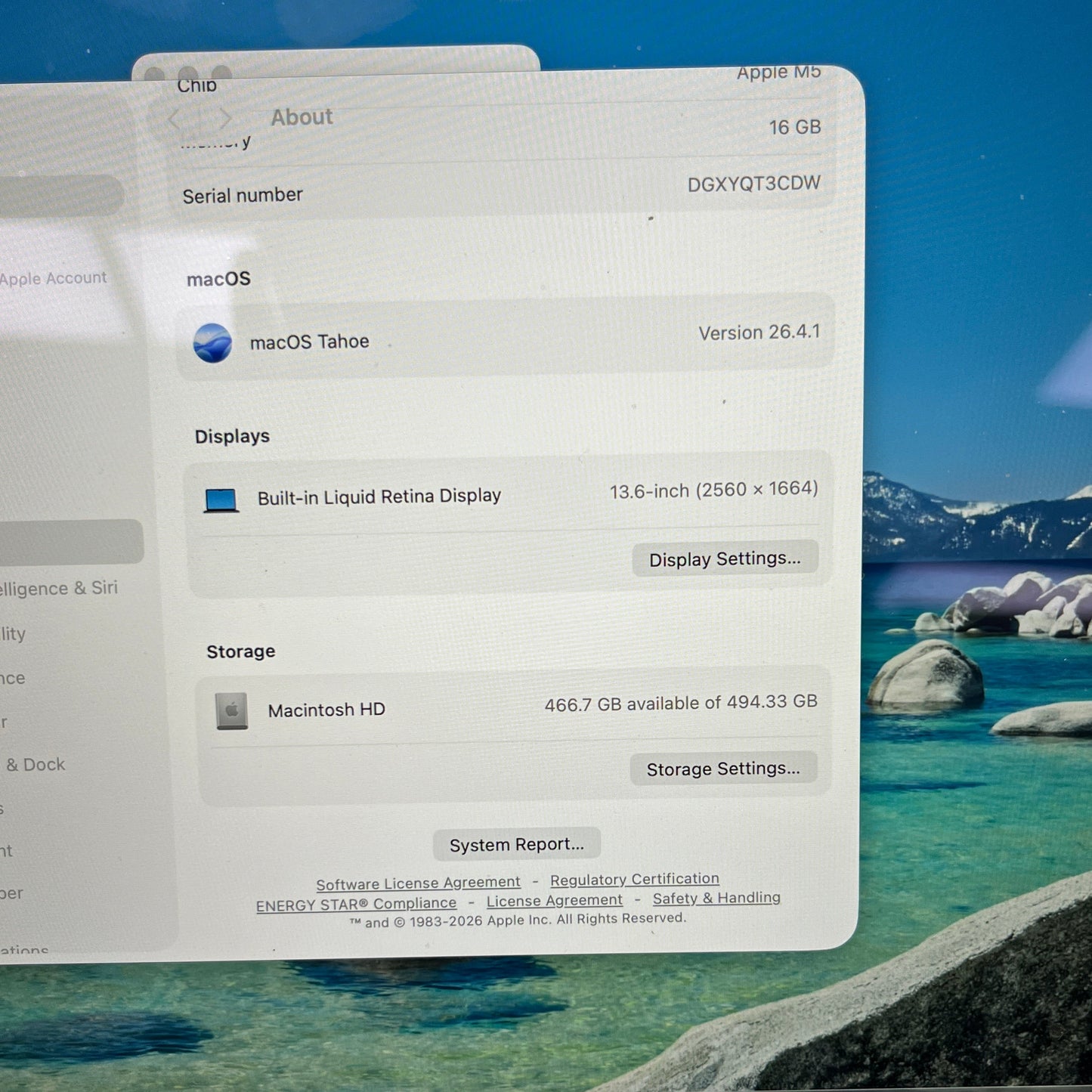Click the serial number DGXYQT3CDW

click(753, 184)
